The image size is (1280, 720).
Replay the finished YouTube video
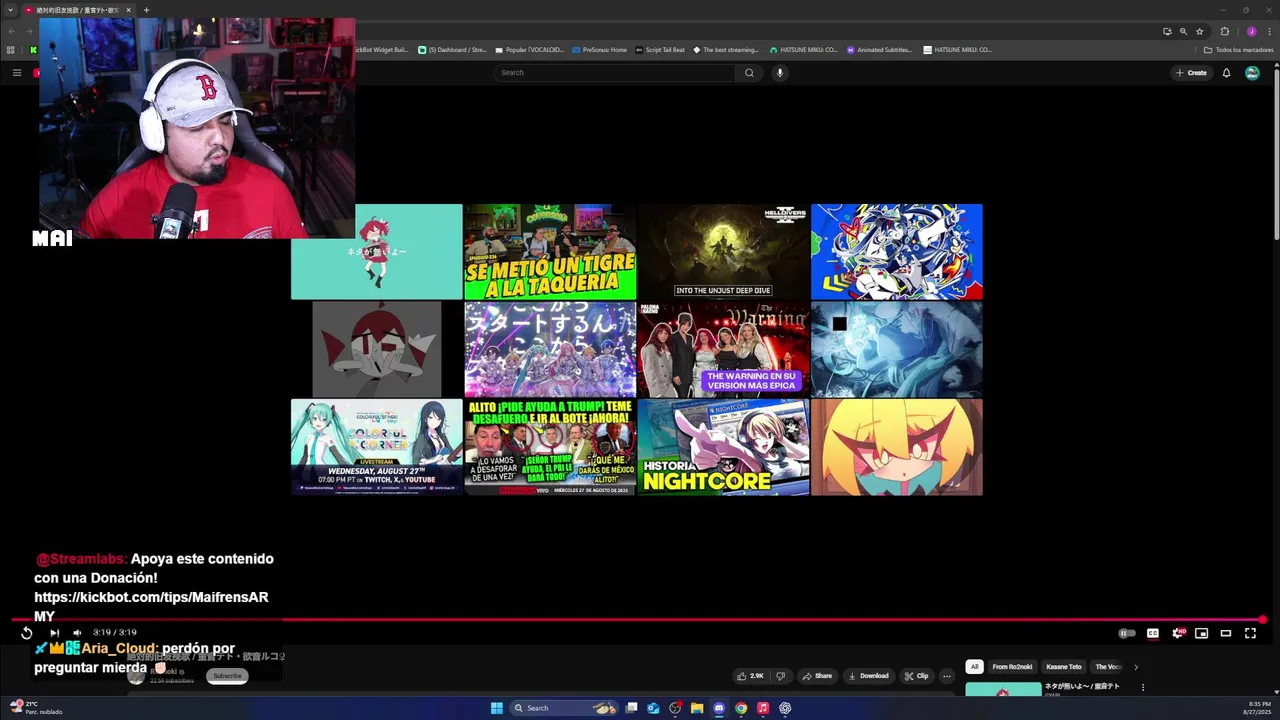[26, 633]
